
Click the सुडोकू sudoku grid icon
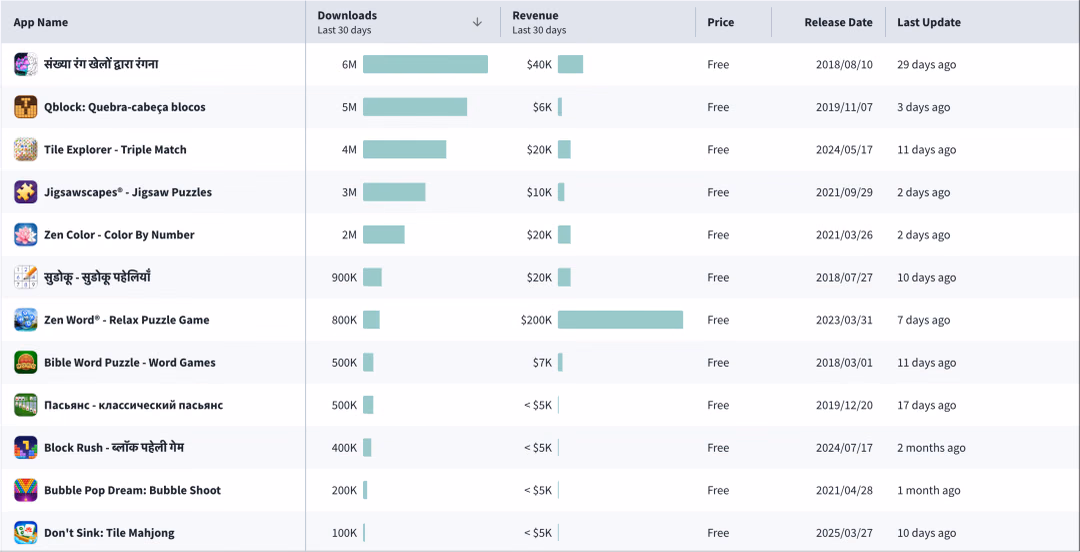tap(25, 277)
